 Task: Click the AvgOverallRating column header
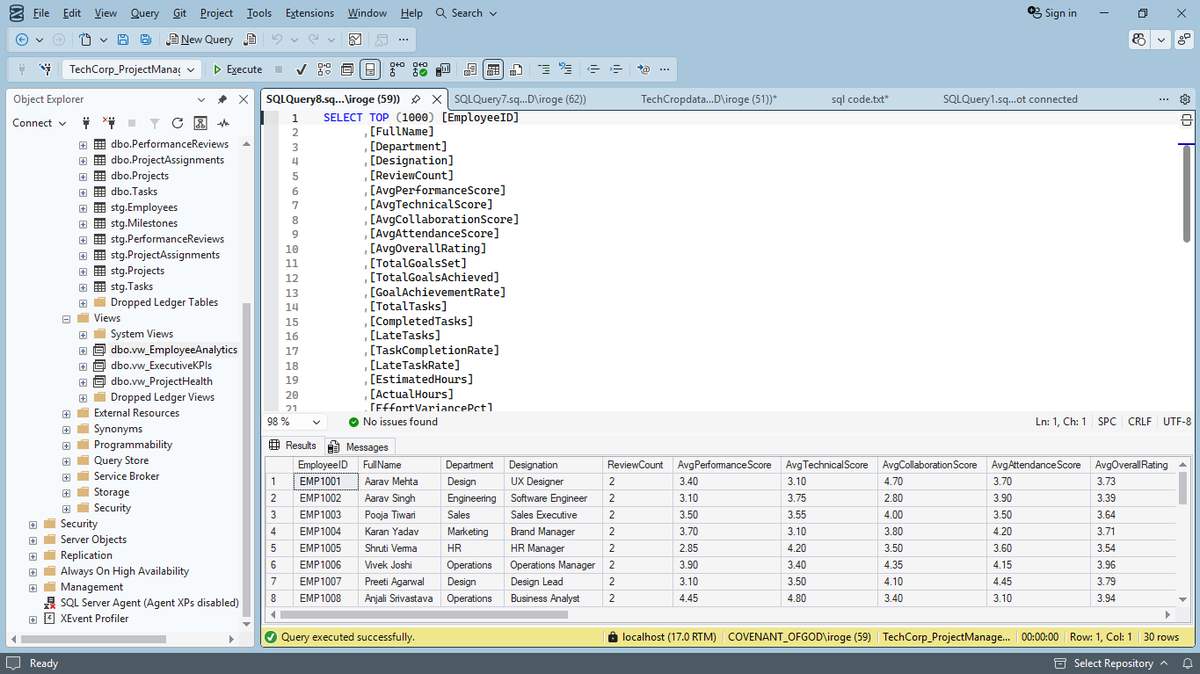point(1132,465)
